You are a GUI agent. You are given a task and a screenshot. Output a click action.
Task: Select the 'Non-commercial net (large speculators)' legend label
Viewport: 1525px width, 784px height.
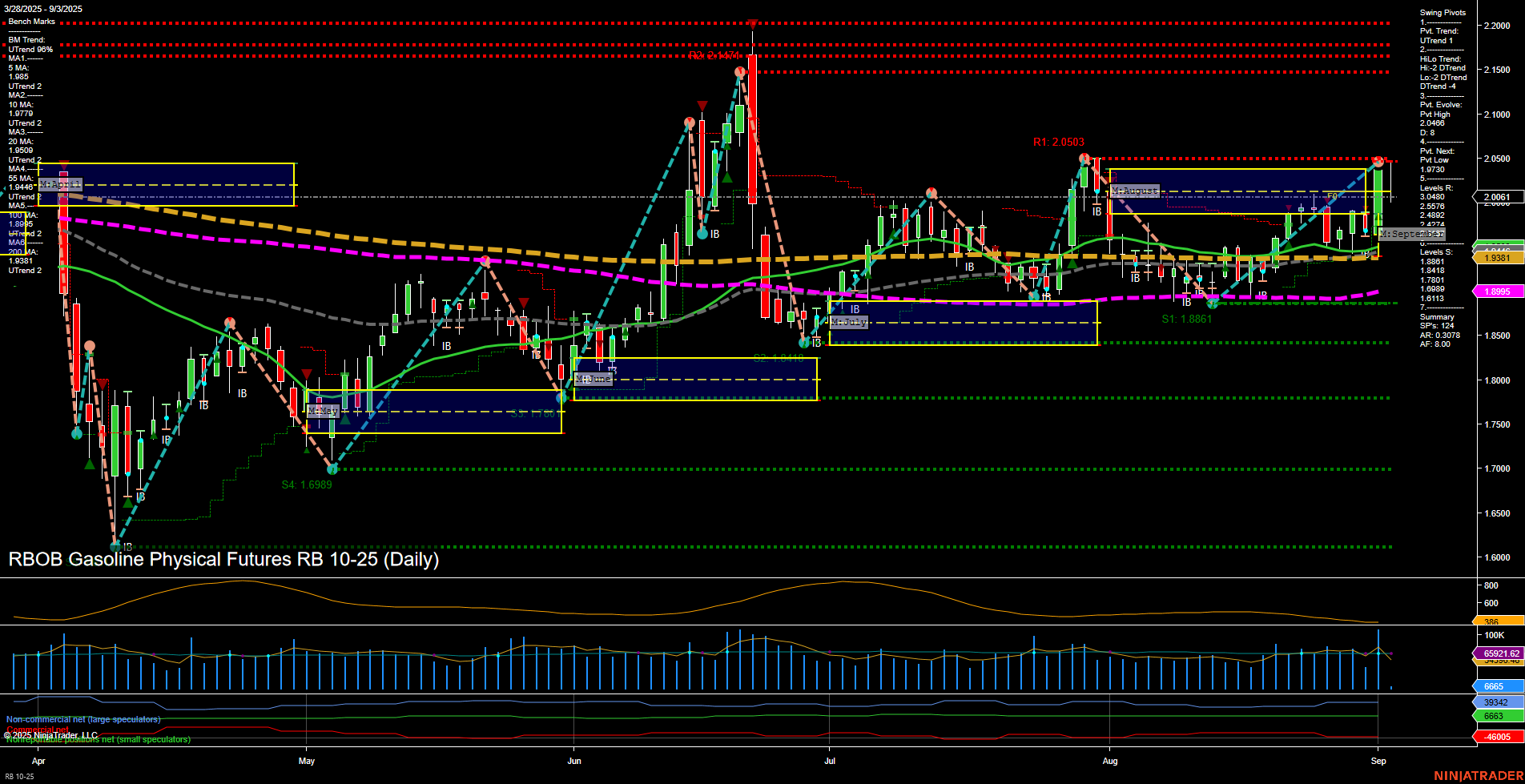82,719
